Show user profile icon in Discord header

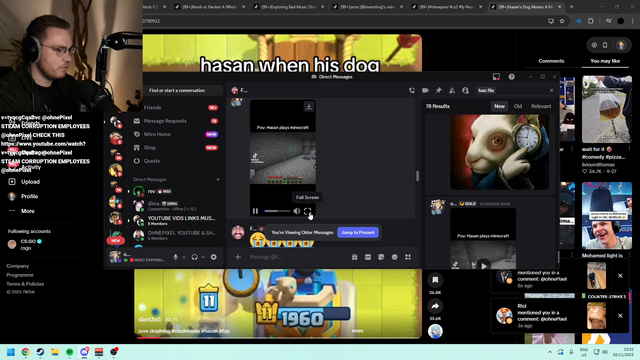(x=465, y=90)
